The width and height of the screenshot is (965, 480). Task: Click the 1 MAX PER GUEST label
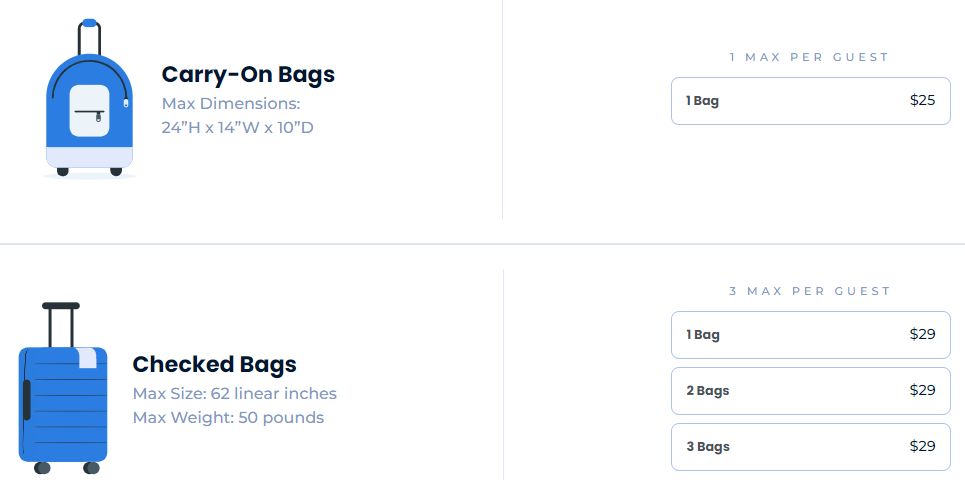809,57
